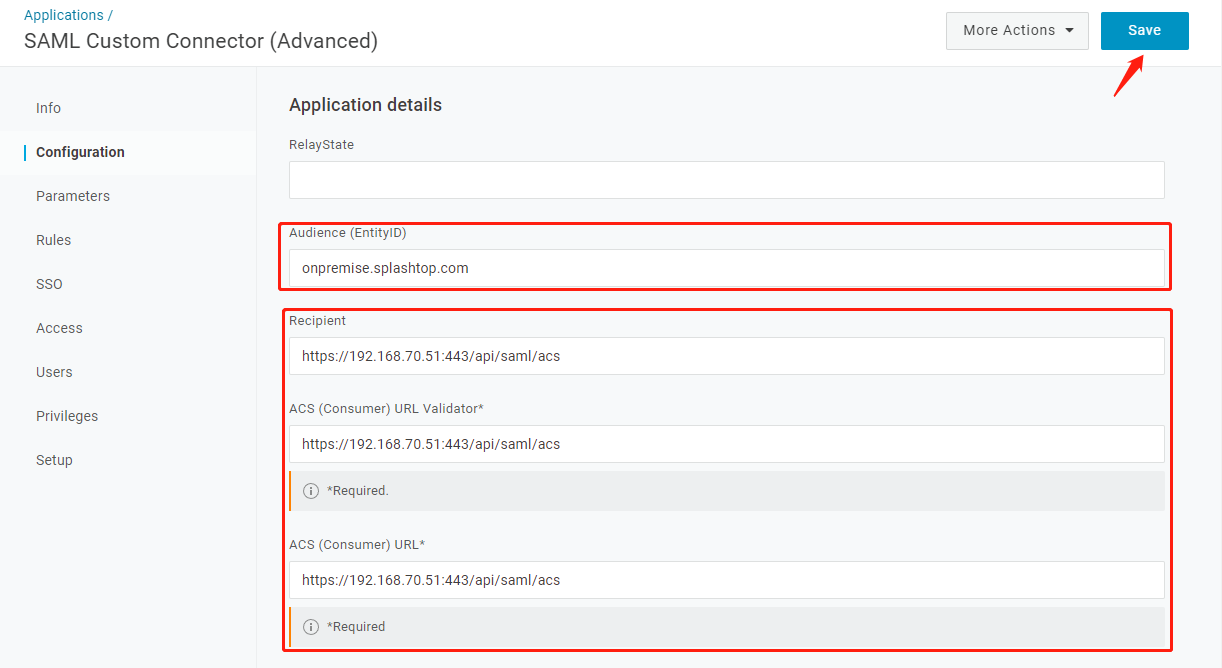Open the Users sidebar tab
Image resolution: width=1222 pixels, height=668 pixels.
point(54,372)
